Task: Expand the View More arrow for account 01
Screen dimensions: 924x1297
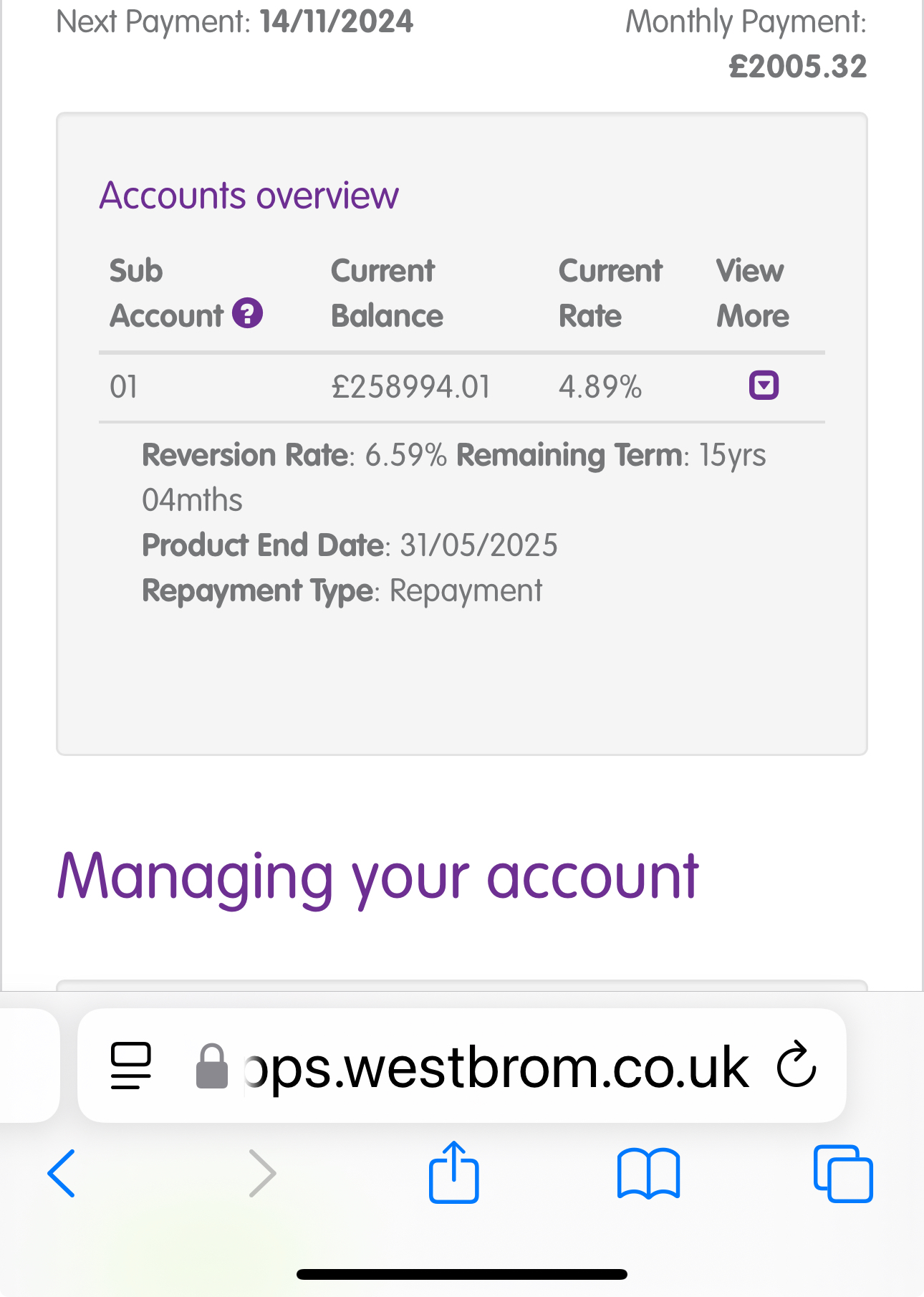Action: pyautogui.click(x=764, y=385)
